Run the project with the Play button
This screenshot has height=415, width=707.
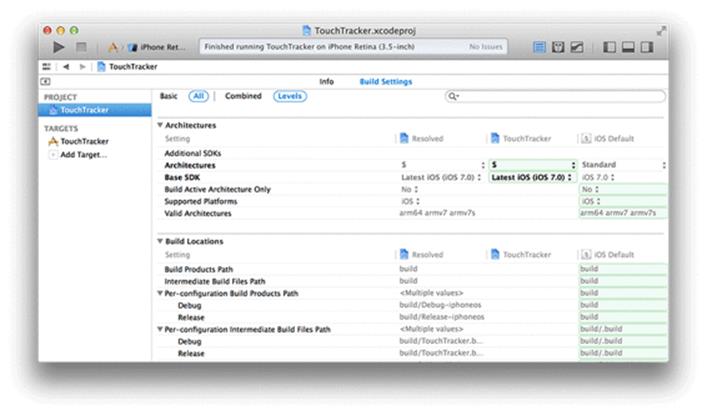59,47
